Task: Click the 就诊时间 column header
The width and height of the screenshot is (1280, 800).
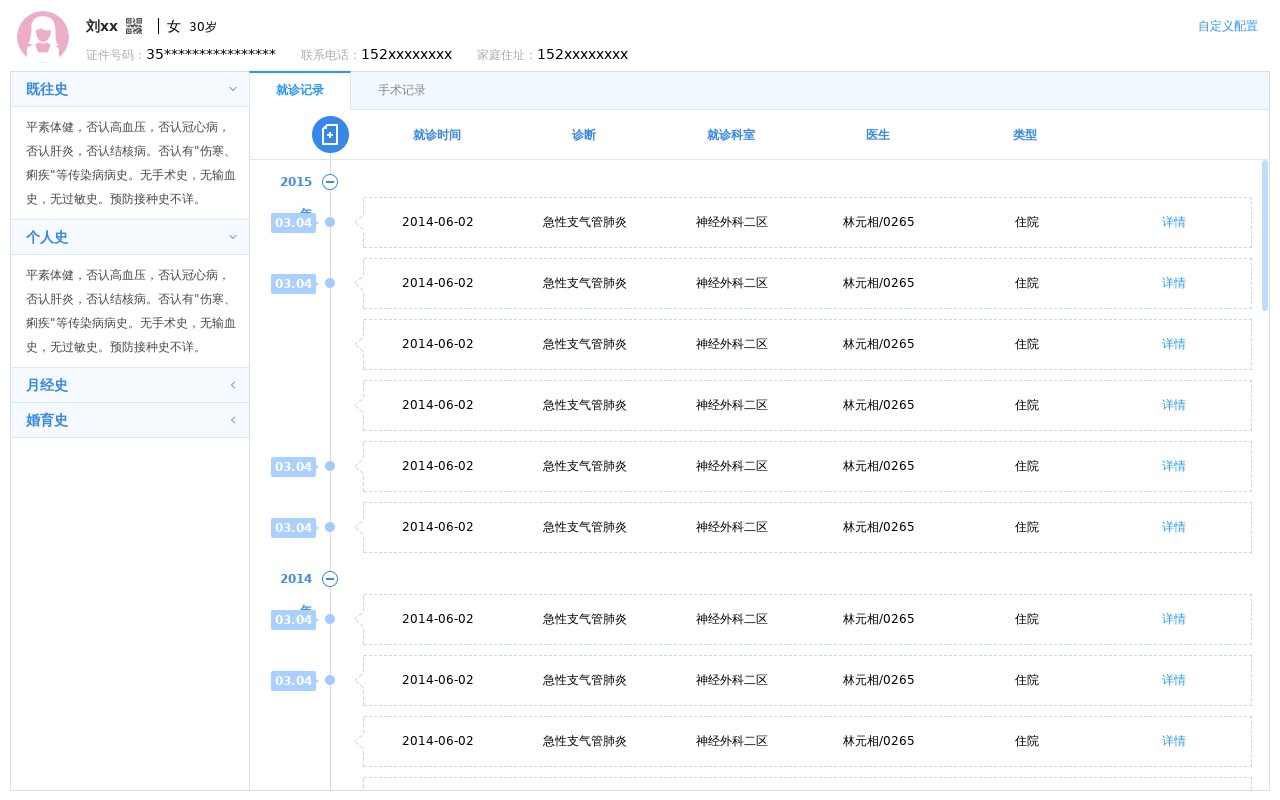Action: pyautogui.click(x=437, y=135)
